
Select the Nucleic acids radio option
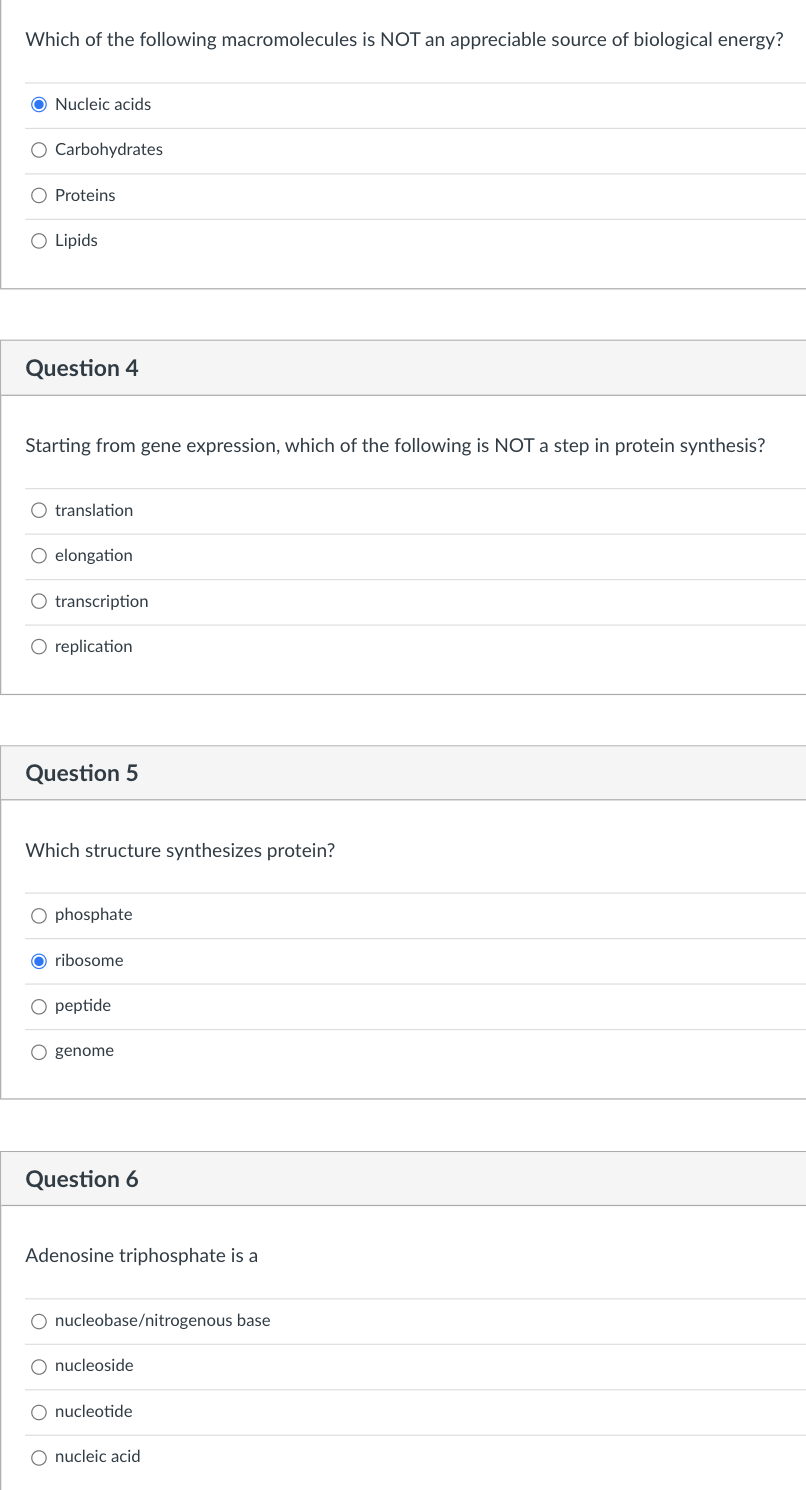coord(39,104)
